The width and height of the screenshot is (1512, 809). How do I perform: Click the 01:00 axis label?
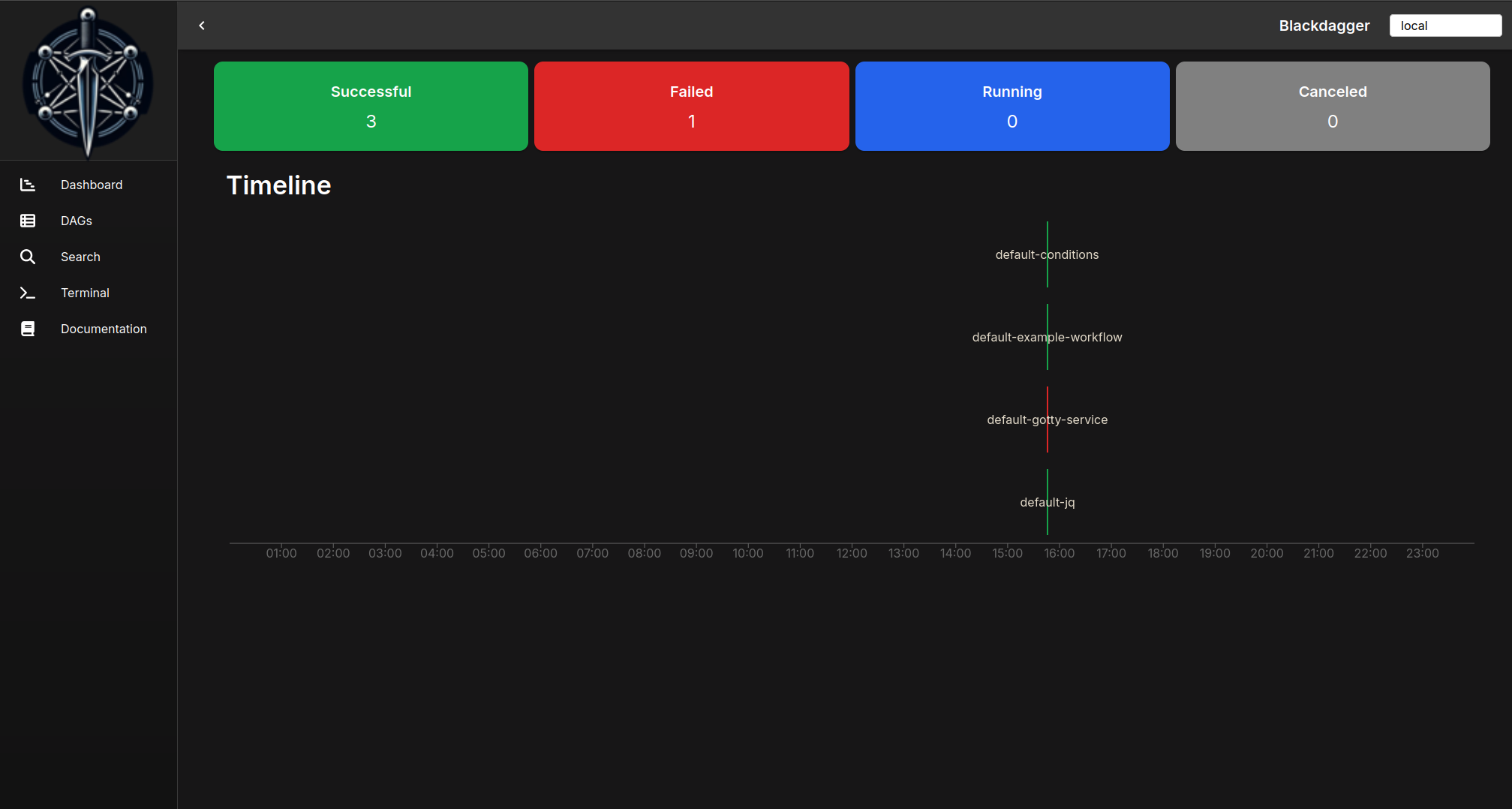281,553
